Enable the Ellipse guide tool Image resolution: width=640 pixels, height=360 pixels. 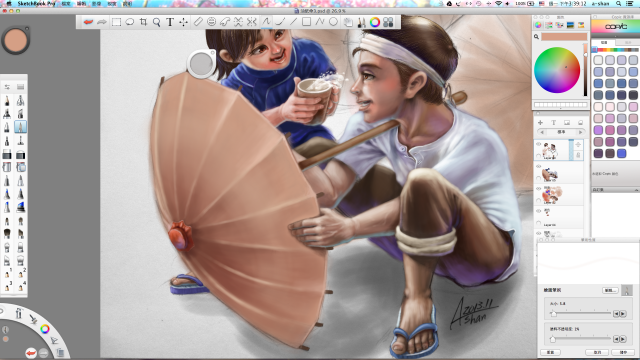(x=211, y=22)
